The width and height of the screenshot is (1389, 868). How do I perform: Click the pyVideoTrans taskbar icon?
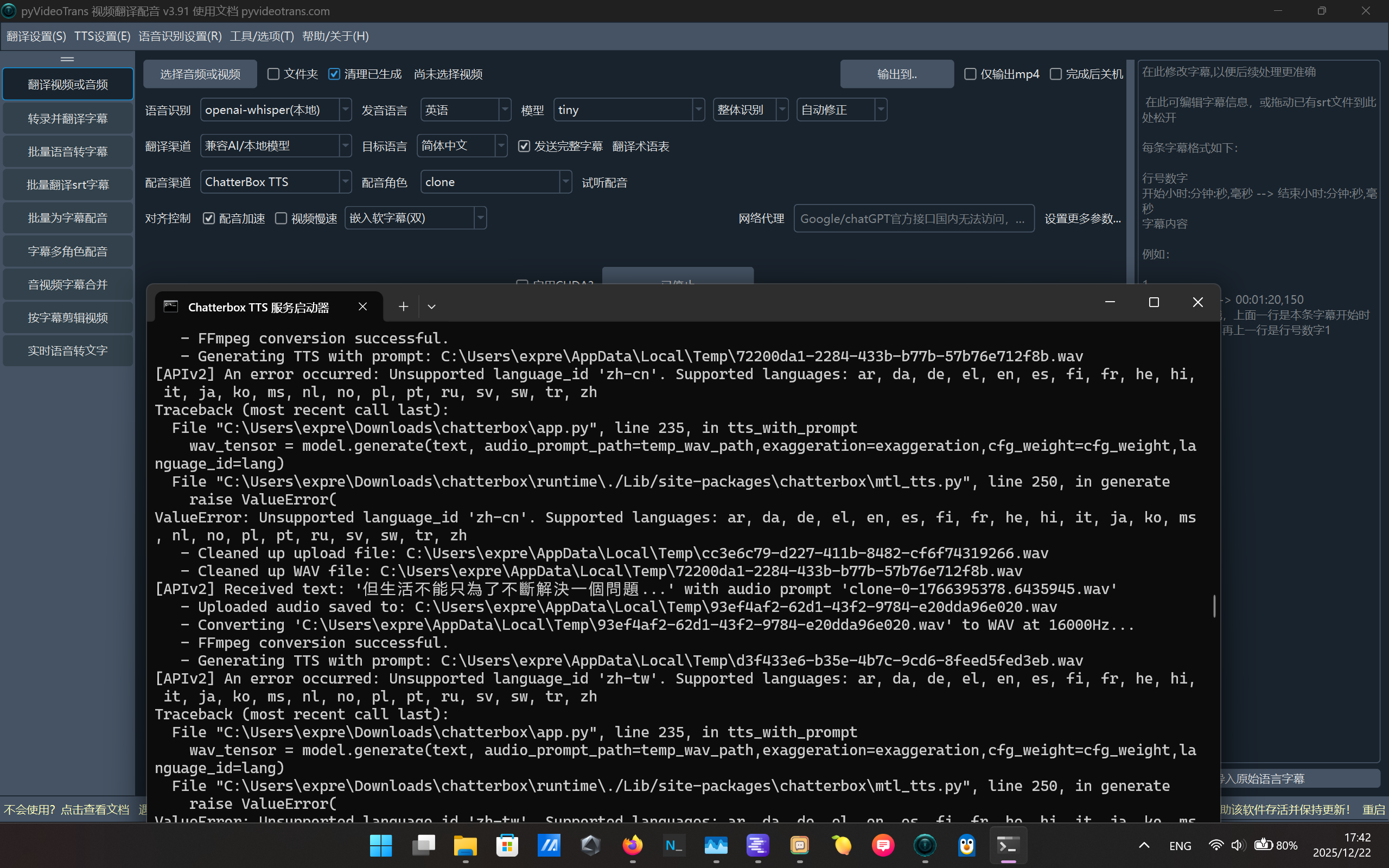(x=925, y=845)
